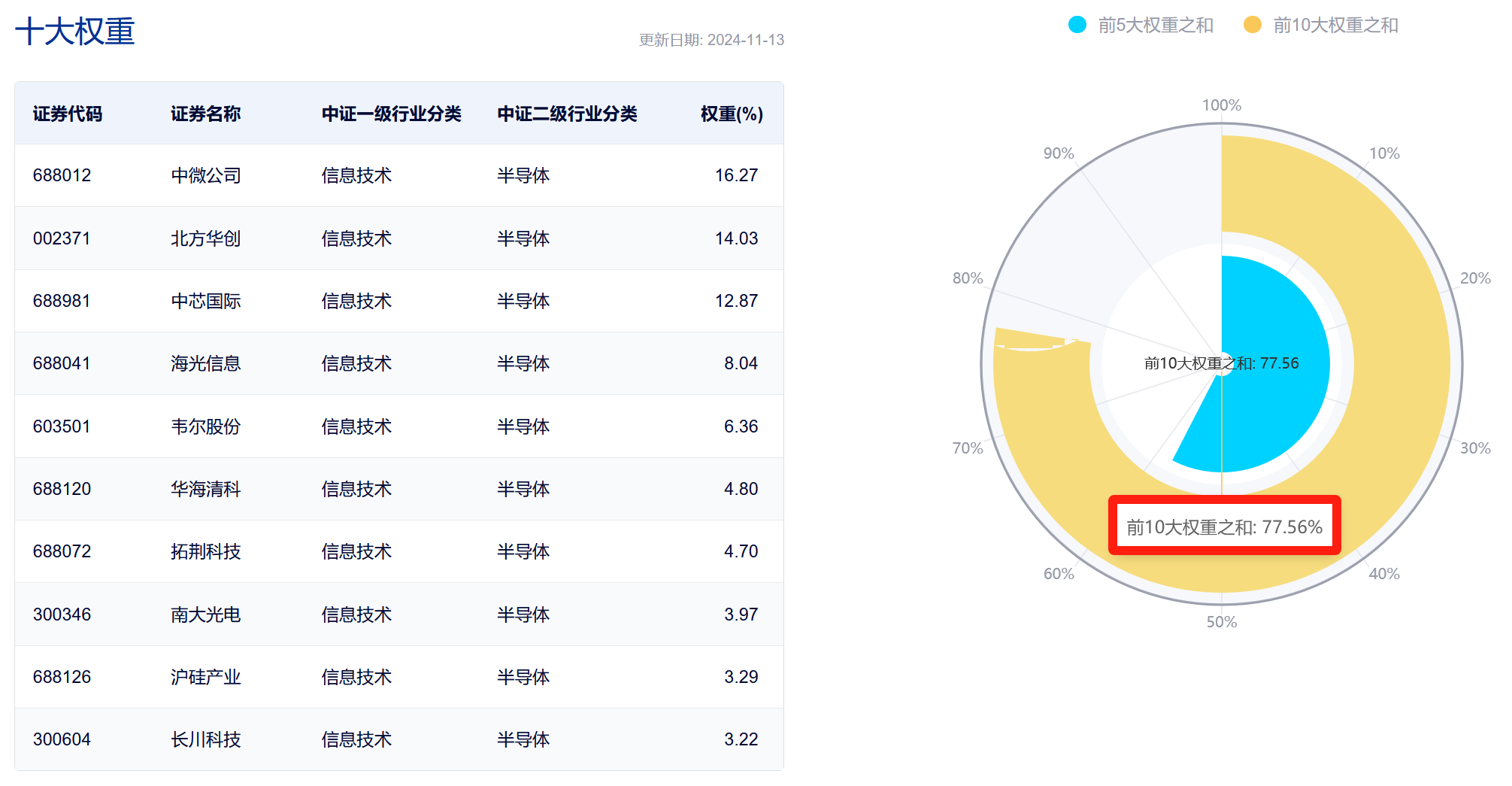Toggle the 前10大权重之和 legend entry
1512x786 pixels.
[1320, 25]
